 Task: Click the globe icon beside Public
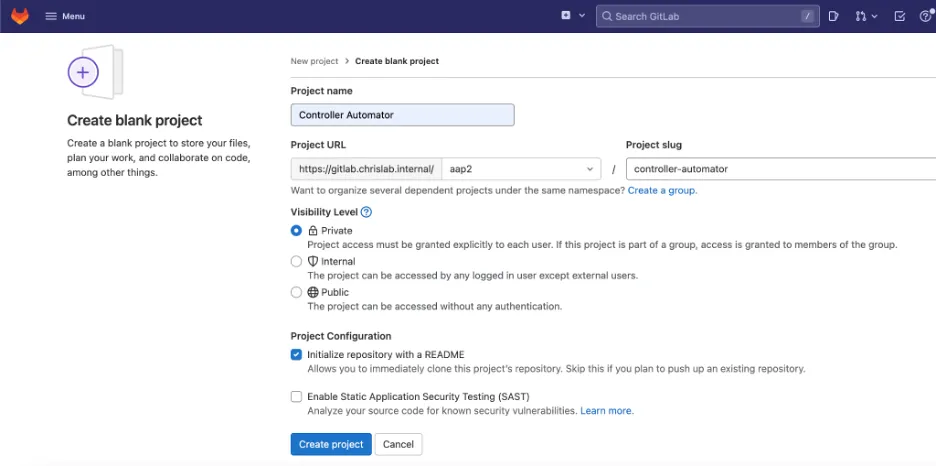click(x=313, y=292)
